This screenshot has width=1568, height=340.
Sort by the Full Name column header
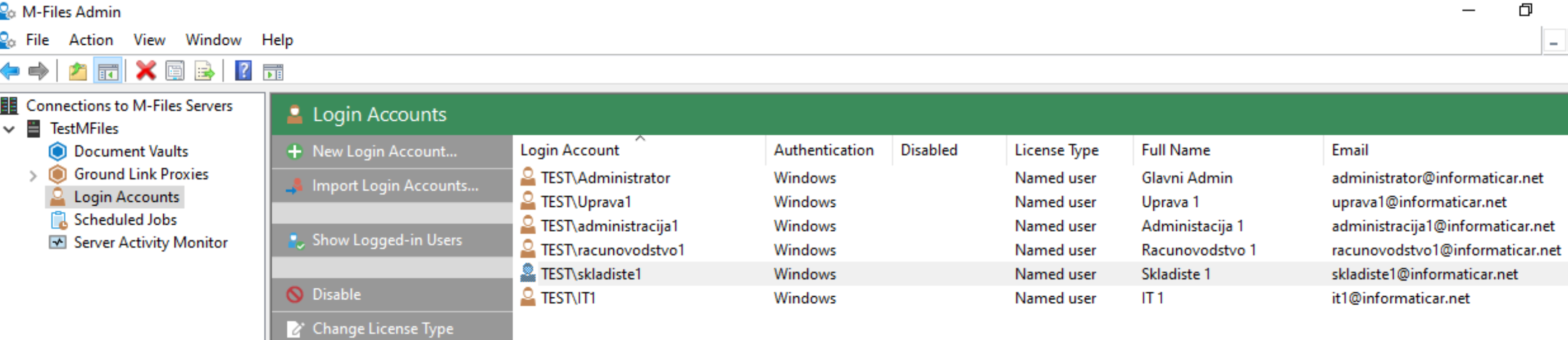tap(1228, 150)
